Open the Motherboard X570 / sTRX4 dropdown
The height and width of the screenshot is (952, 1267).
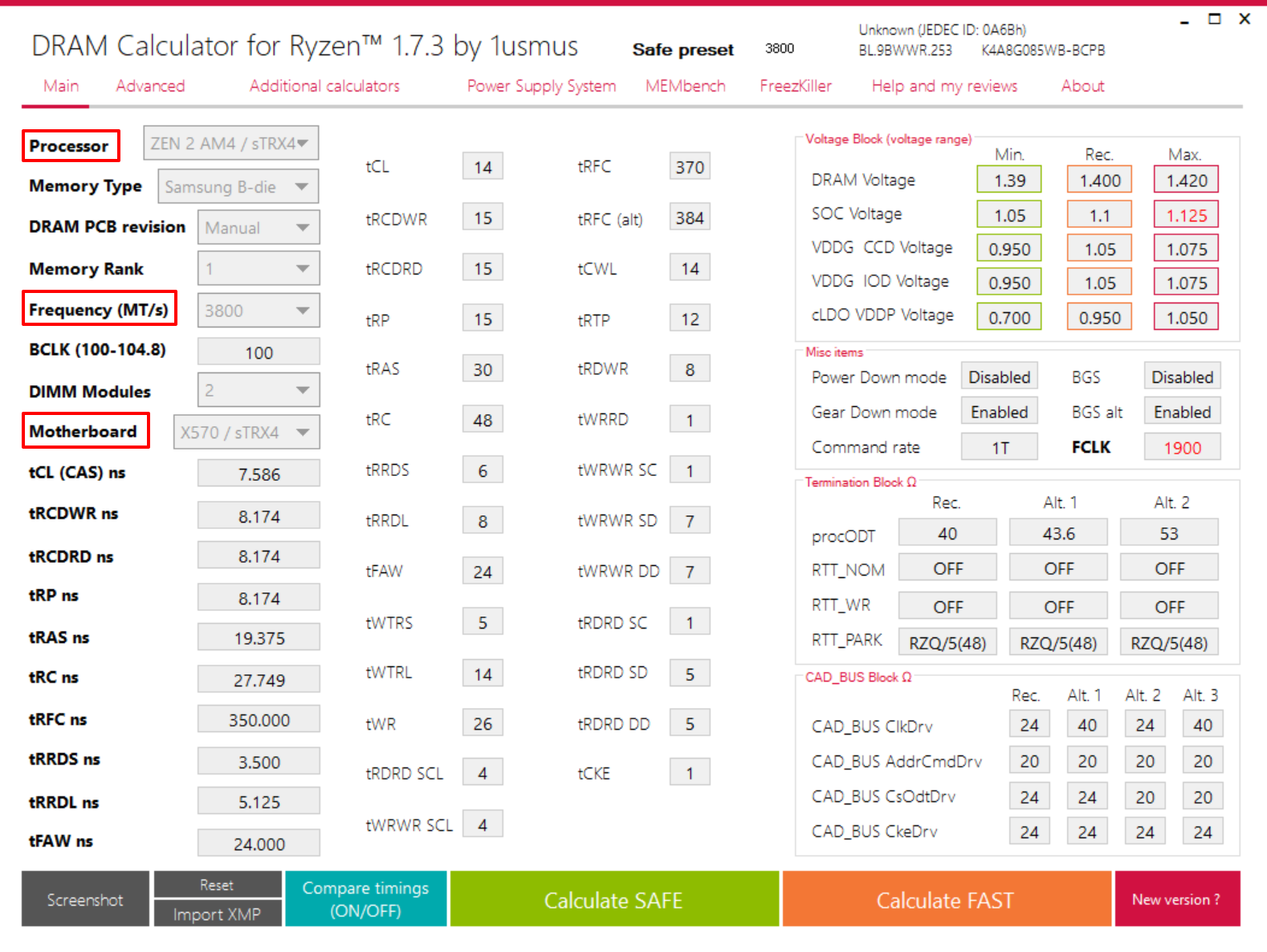246,432
